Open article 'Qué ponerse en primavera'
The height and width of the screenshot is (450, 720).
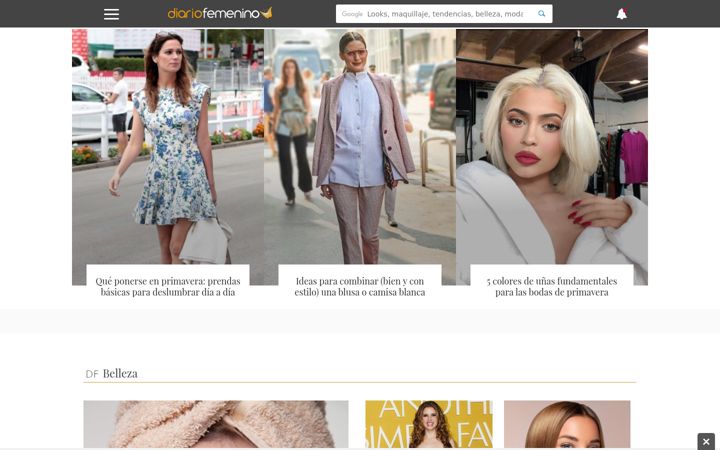pos(168,287)
